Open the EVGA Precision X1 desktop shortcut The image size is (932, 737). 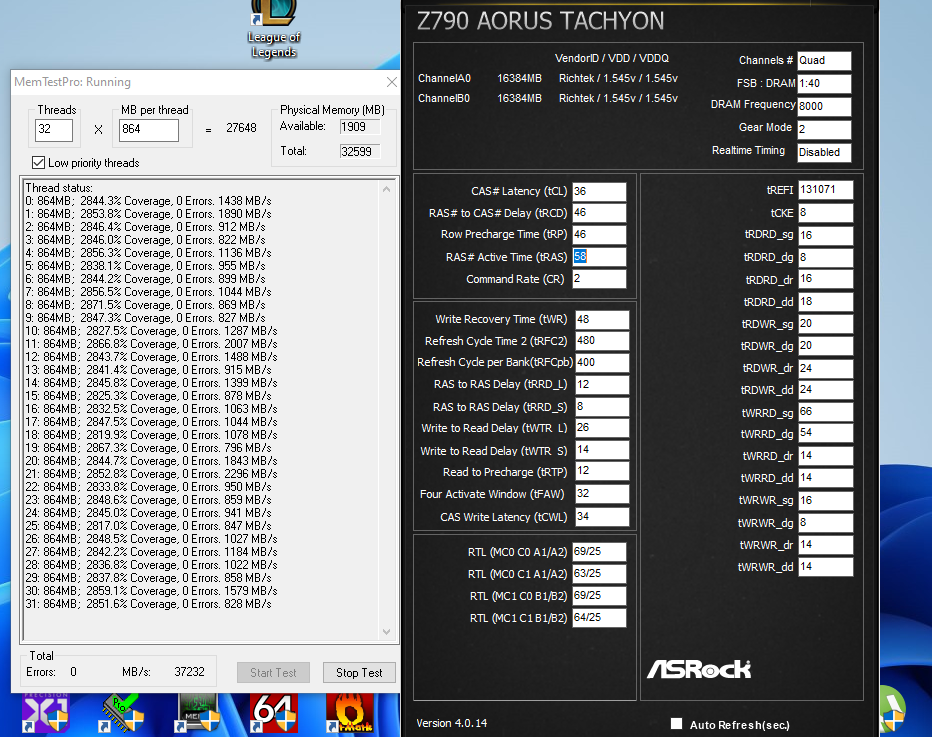coord(46,712)
